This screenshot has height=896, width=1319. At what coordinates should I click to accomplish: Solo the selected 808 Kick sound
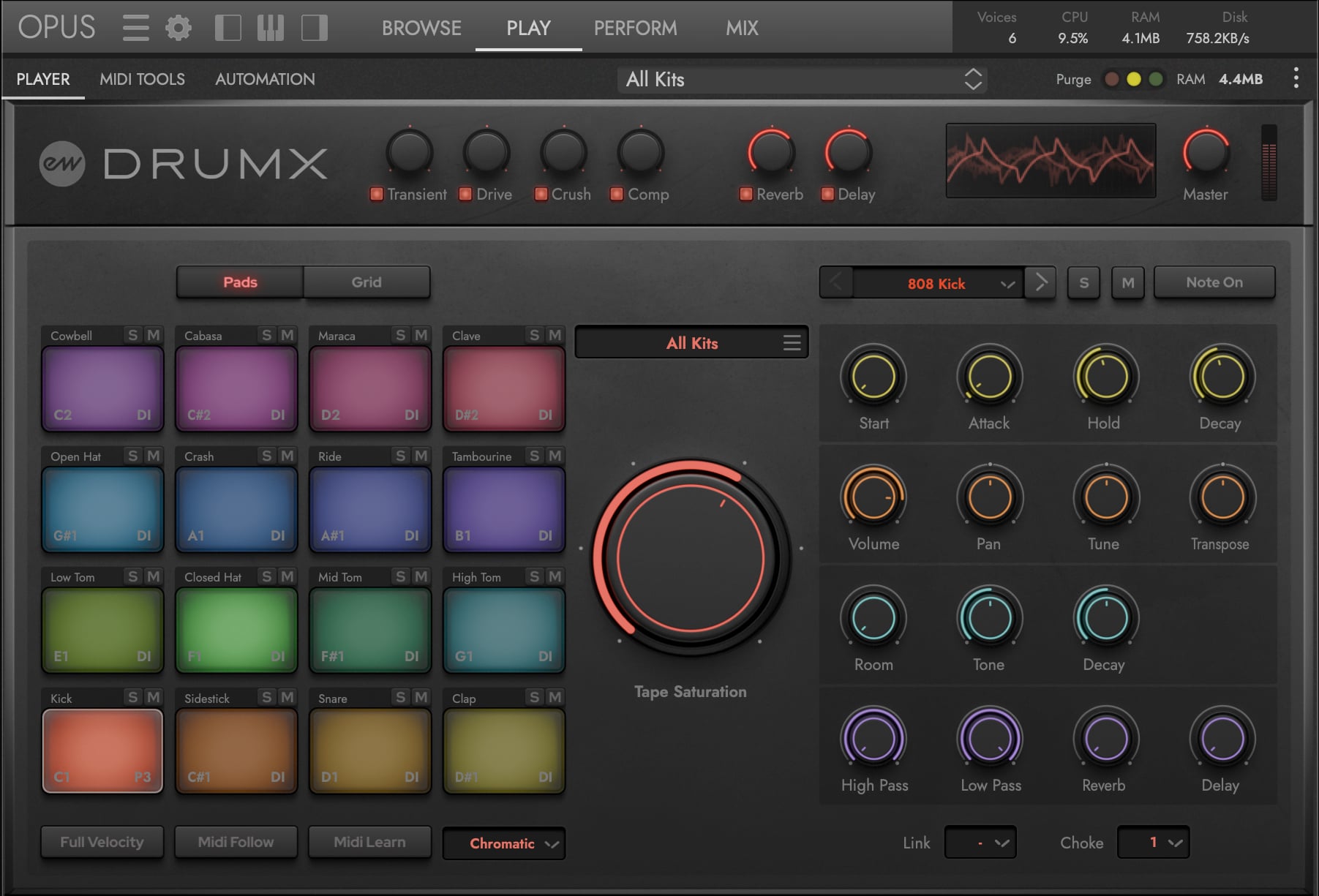pos(1084,282)
